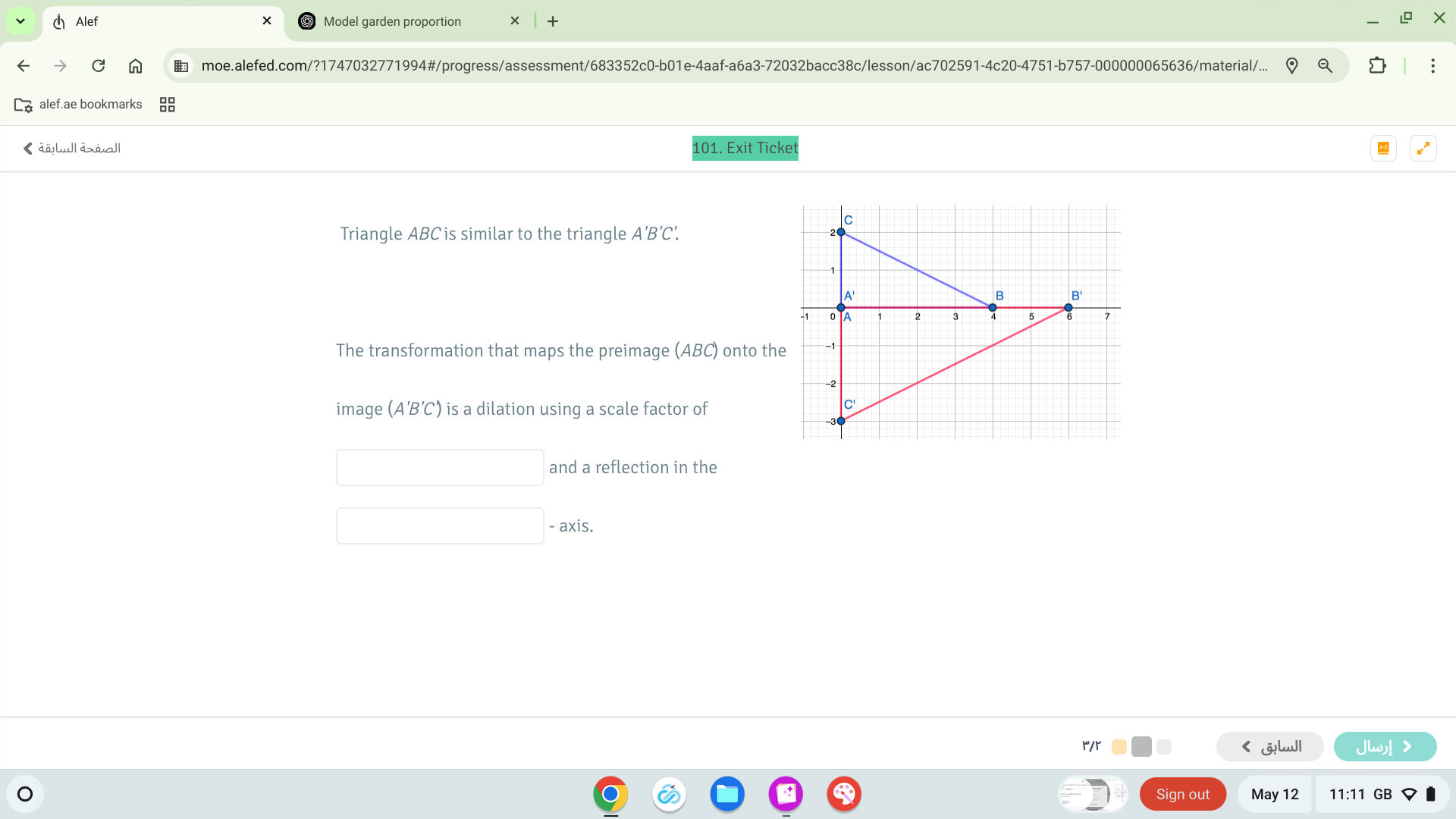The image size is (1456, 819).
Task: Go back via the الصفحة السابقة link
Action: (72, 148)
